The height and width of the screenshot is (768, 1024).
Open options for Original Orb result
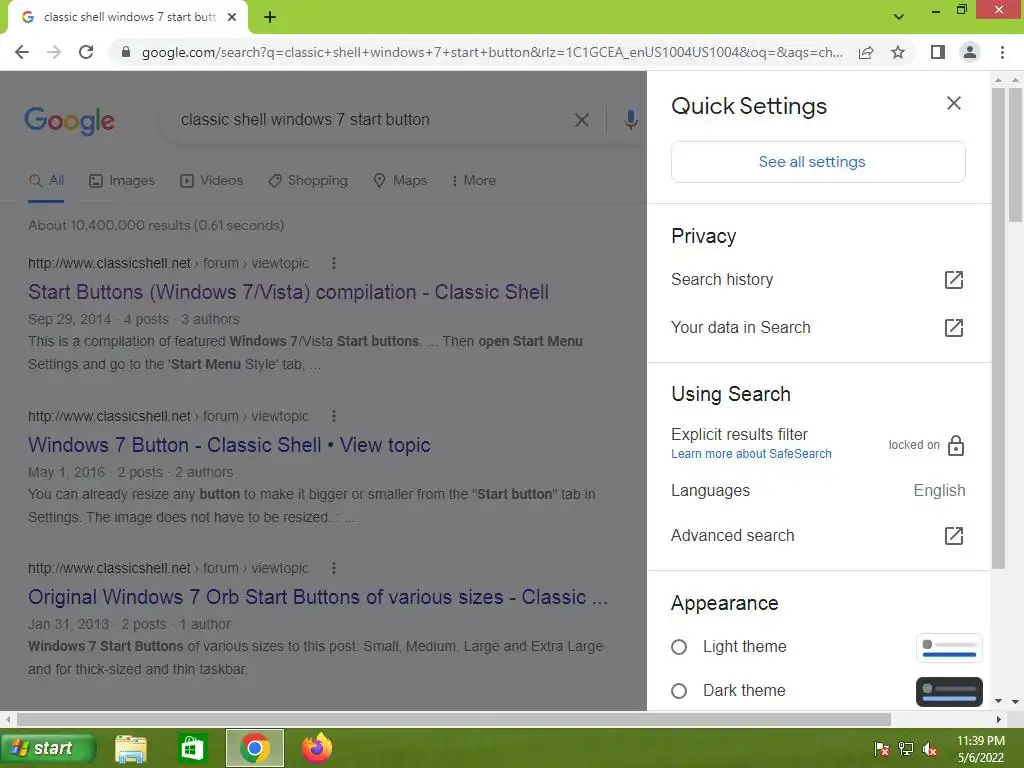click(334, 568)
